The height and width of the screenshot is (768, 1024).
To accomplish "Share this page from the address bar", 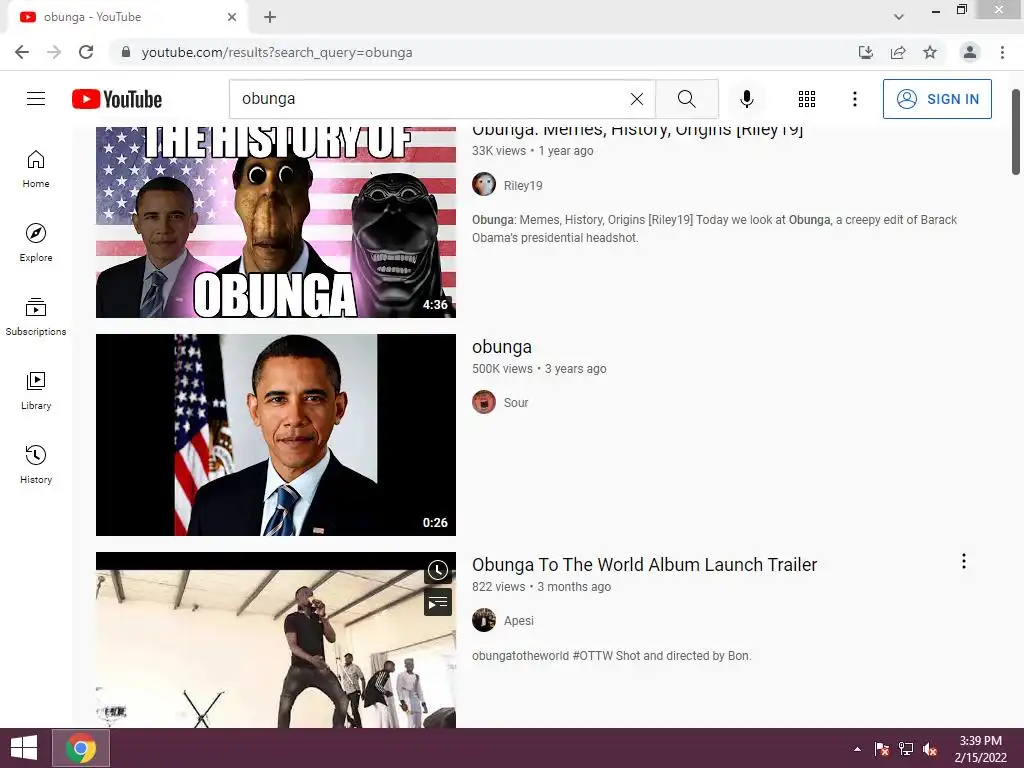I will click(x=898, y=52).
